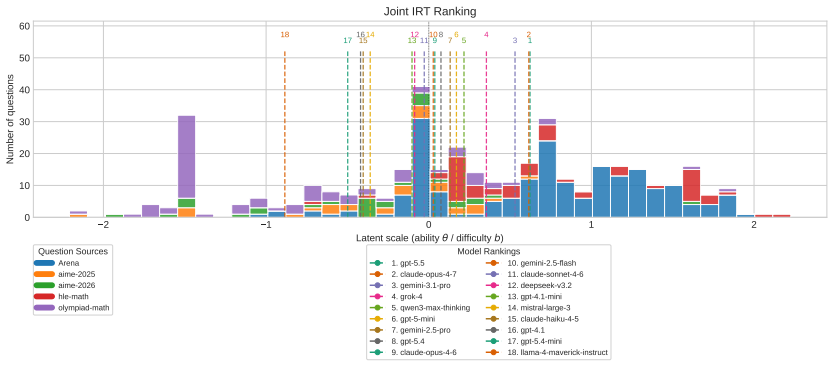834x366 pixels.
Task: Click the x-axis tick label '−2'
Action: (x=103, y=225)
